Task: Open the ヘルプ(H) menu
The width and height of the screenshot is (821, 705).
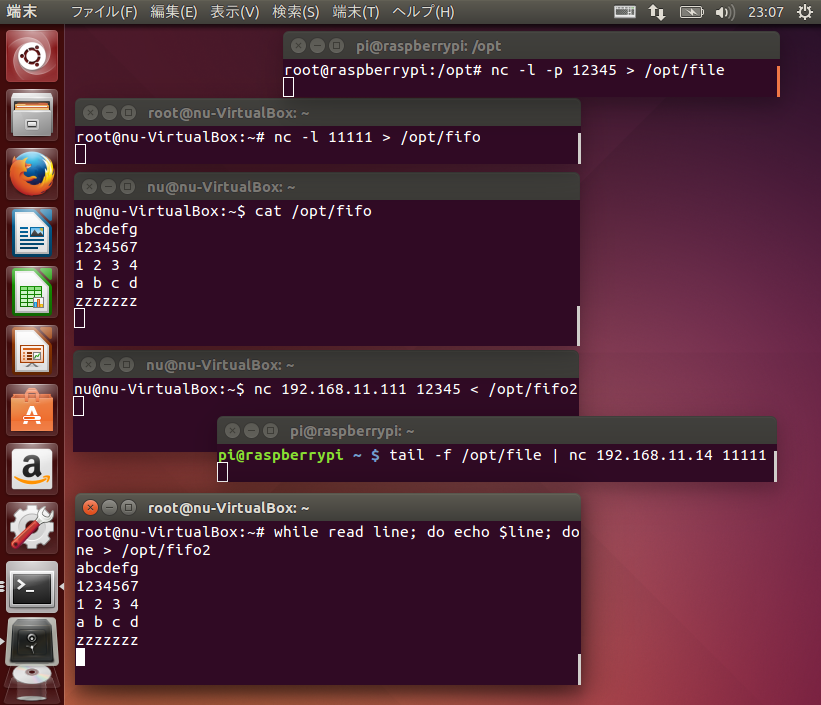Action: pyautogui.click(x=423, y=12)
